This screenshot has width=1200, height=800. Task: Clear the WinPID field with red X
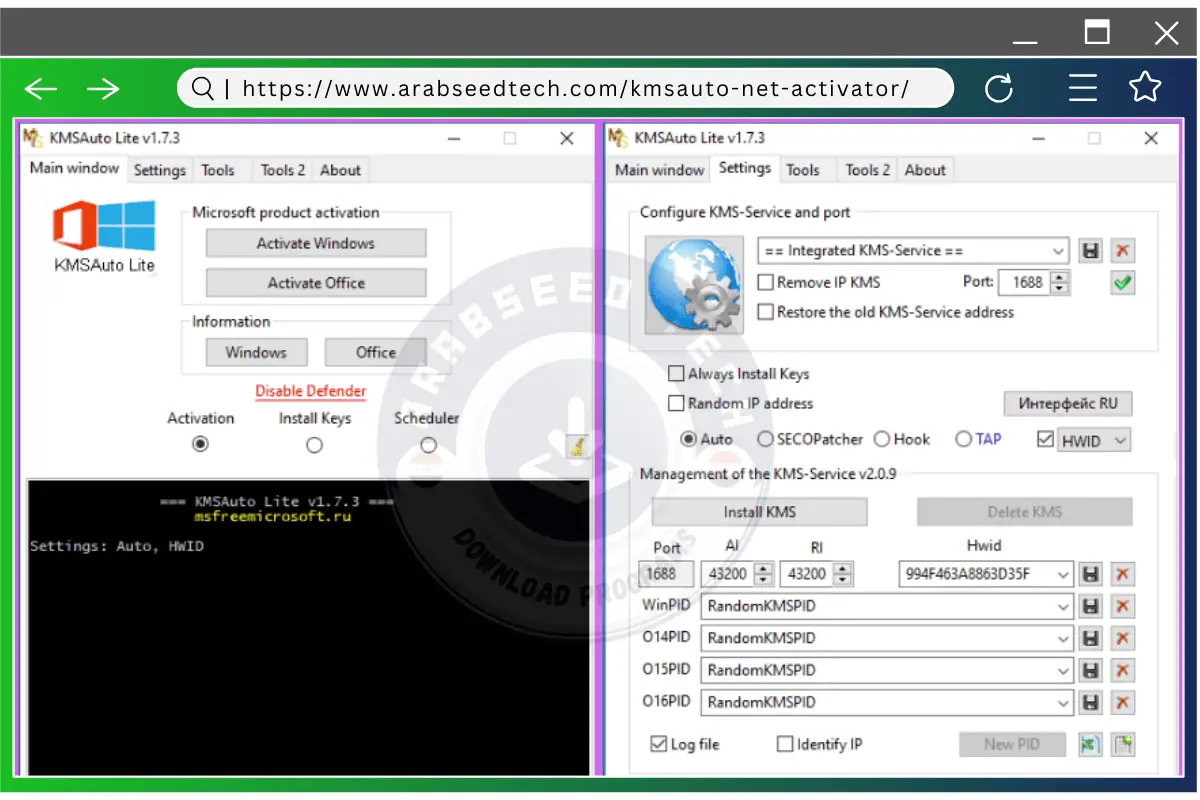[x=1123, y=606]
